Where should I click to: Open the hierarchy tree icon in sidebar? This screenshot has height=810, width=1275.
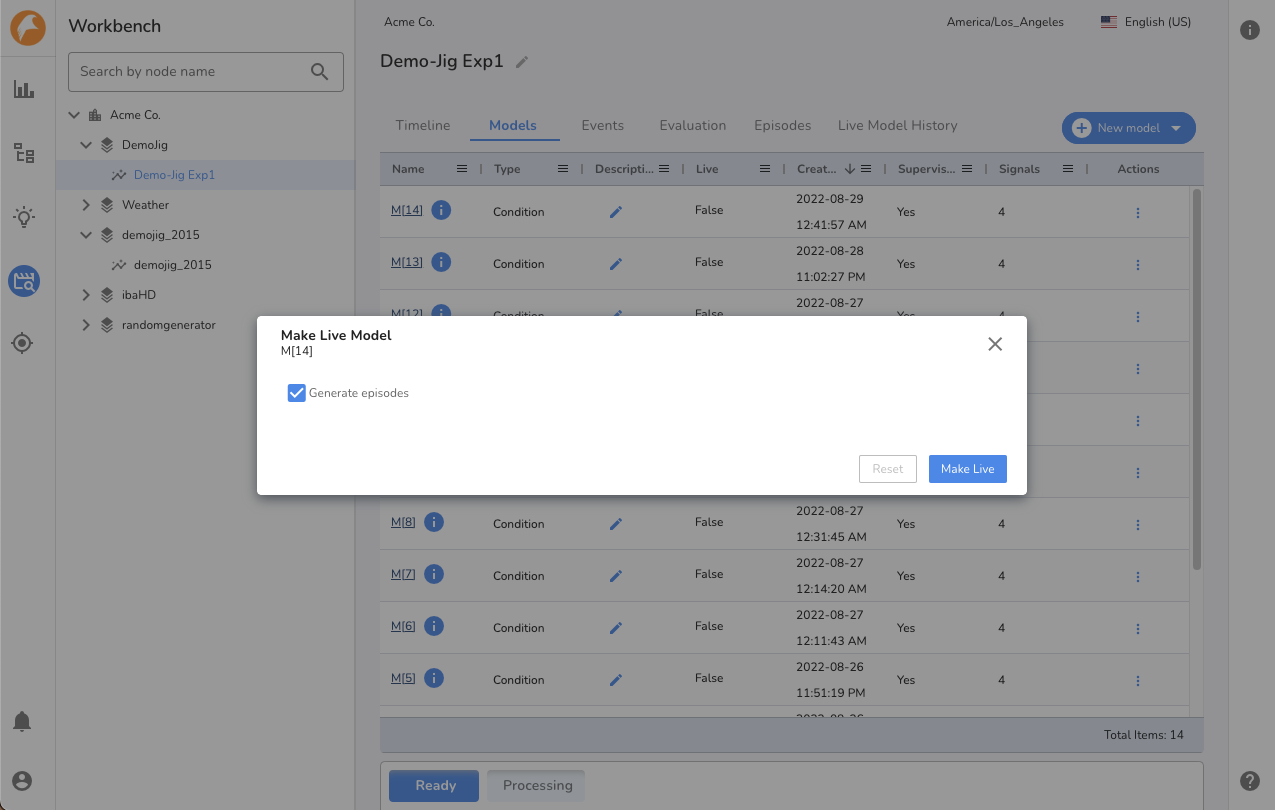pos(24,153)
